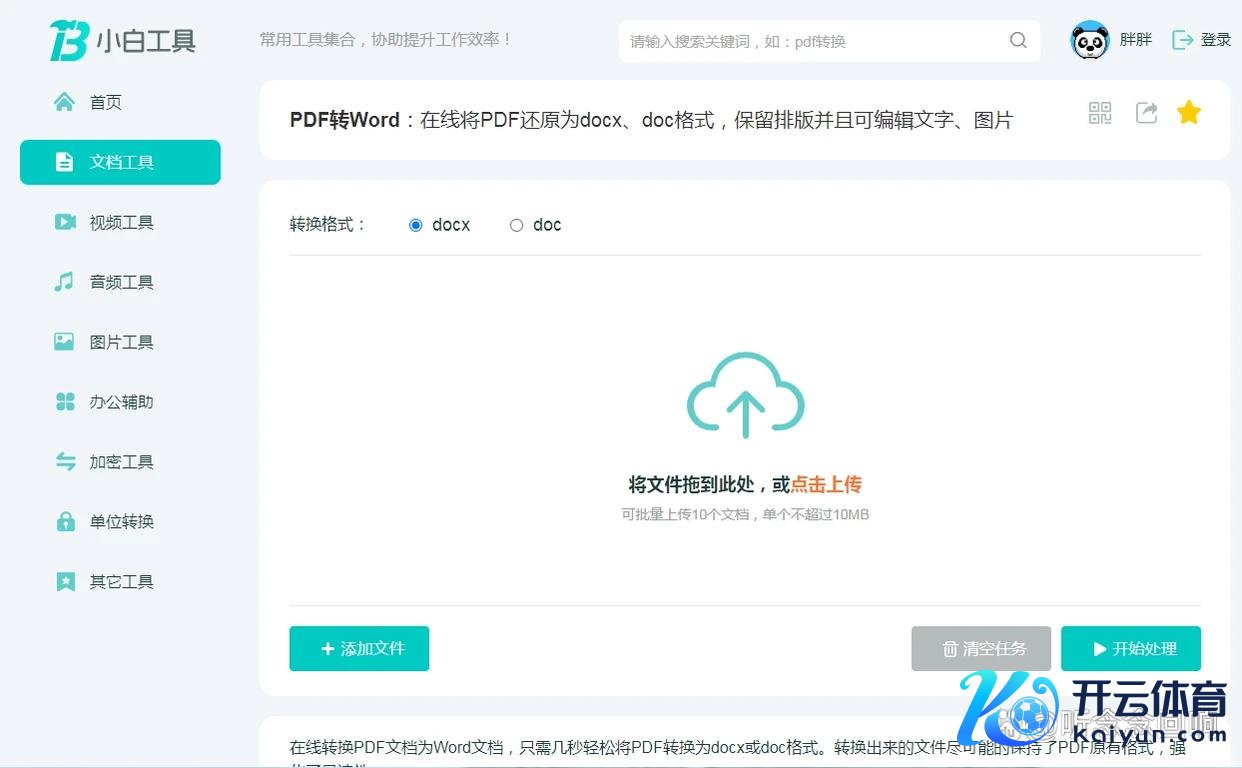Click the cloud upload icon

coord(745,394)
